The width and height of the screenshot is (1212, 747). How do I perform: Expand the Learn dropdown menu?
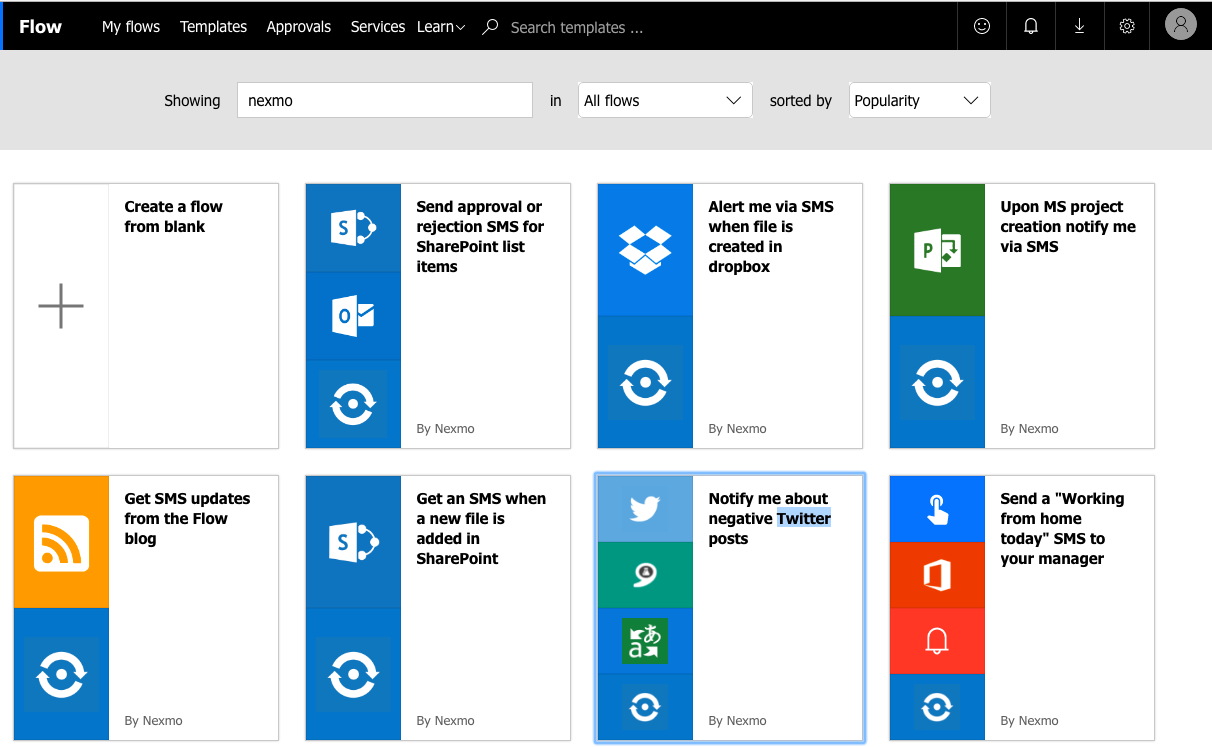441,27
